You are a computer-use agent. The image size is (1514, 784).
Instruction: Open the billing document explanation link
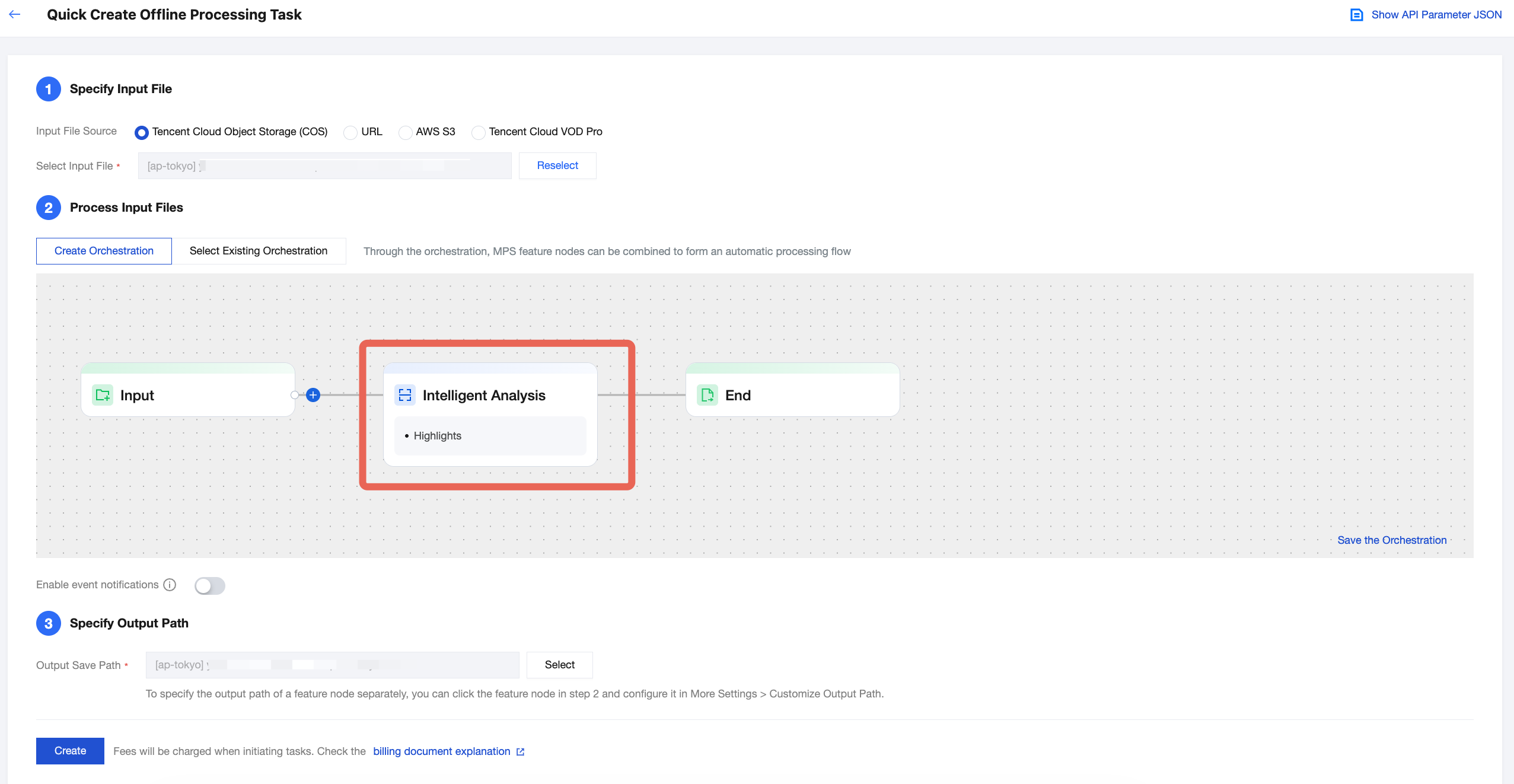point(441,751)
